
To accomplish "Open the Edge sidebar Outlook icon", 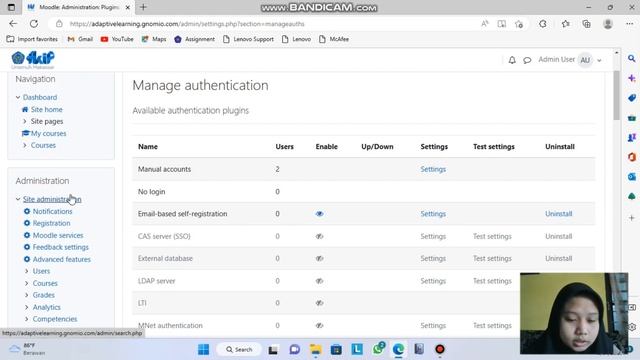I will 631,177.
